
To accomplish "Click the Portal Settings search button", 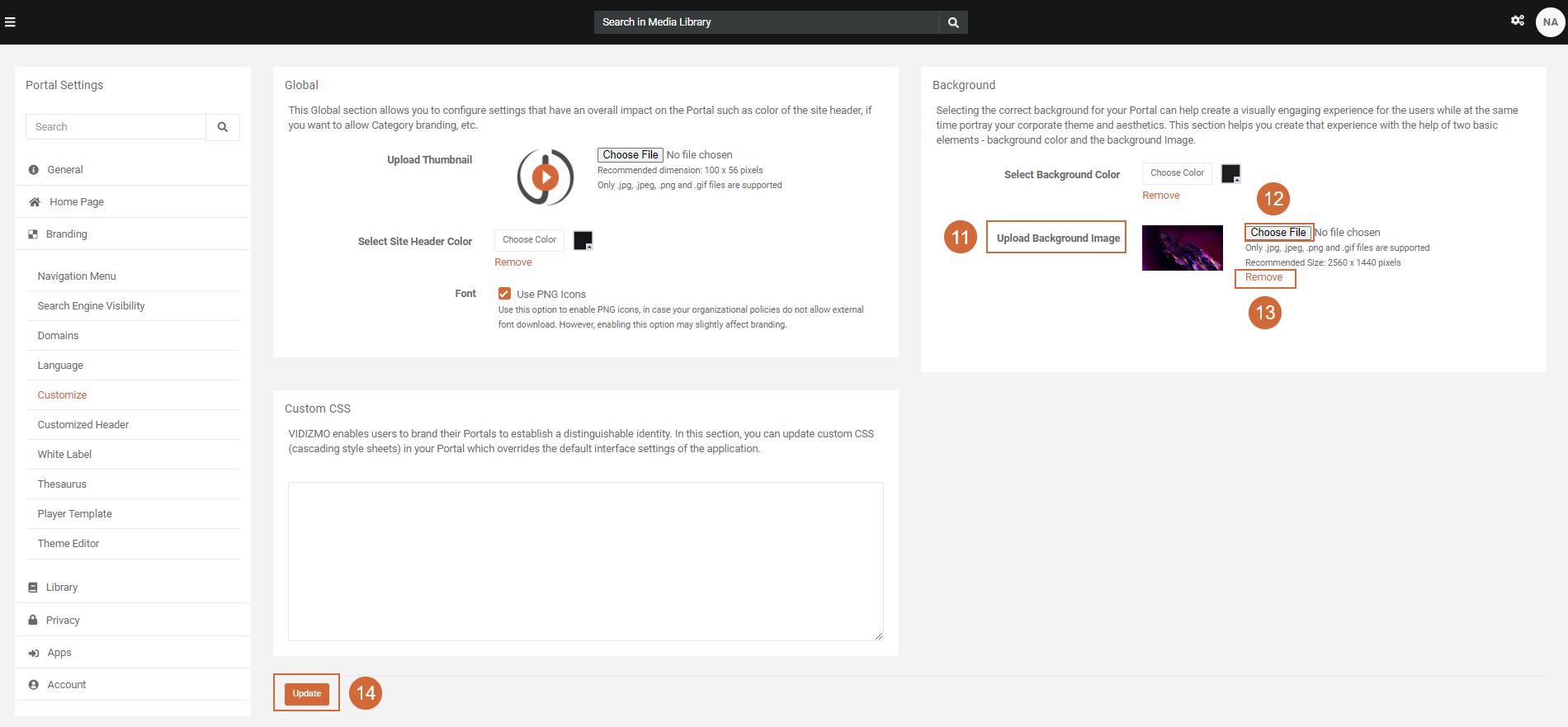I will click(223, 127).
